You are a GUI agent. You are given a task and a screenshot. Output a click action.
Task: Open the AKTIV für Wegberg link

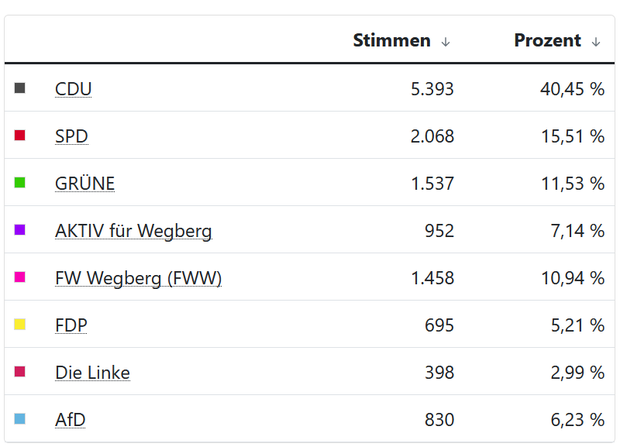(133, 231)
